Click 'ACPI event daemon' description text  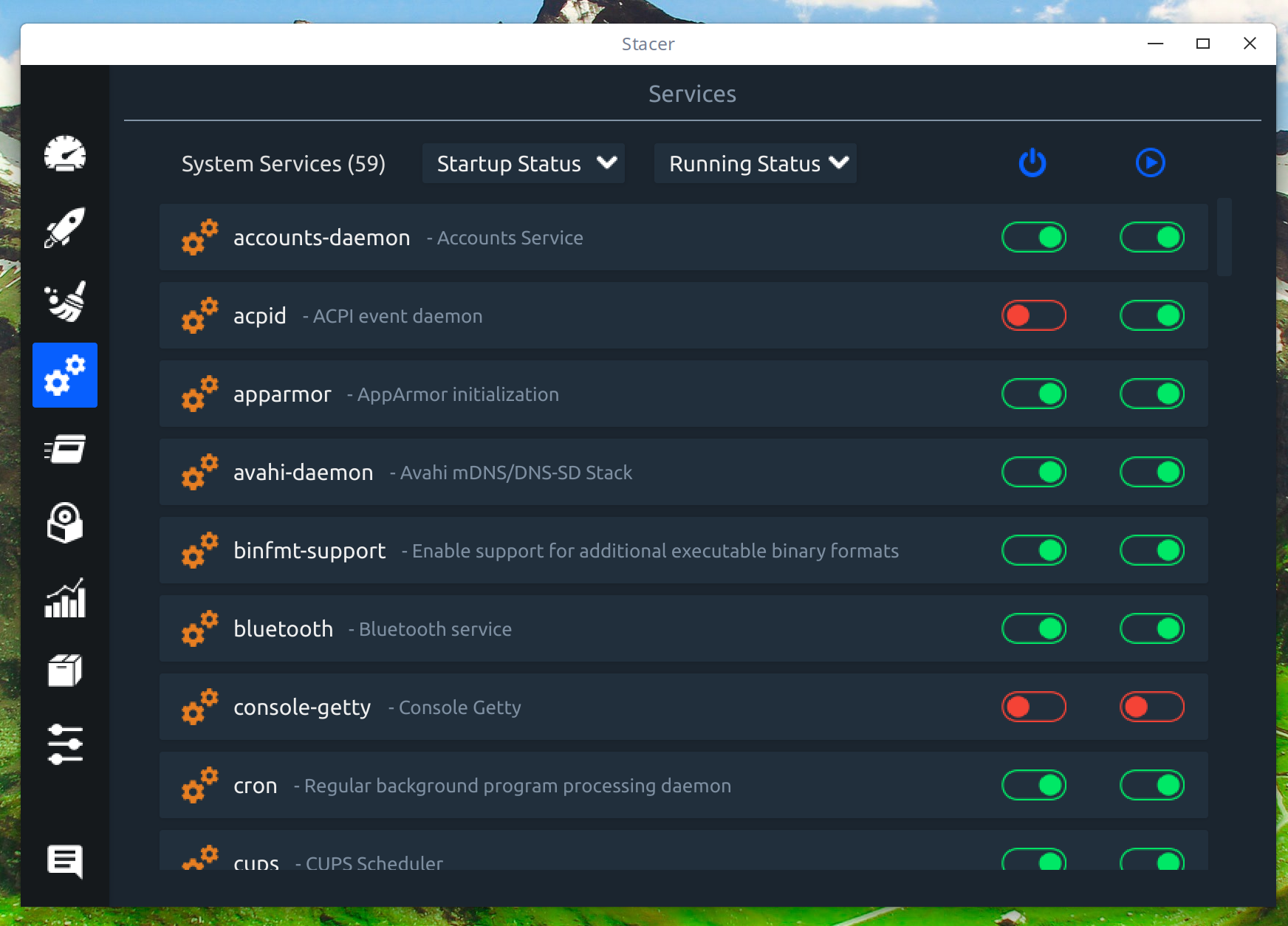[398, 316]
